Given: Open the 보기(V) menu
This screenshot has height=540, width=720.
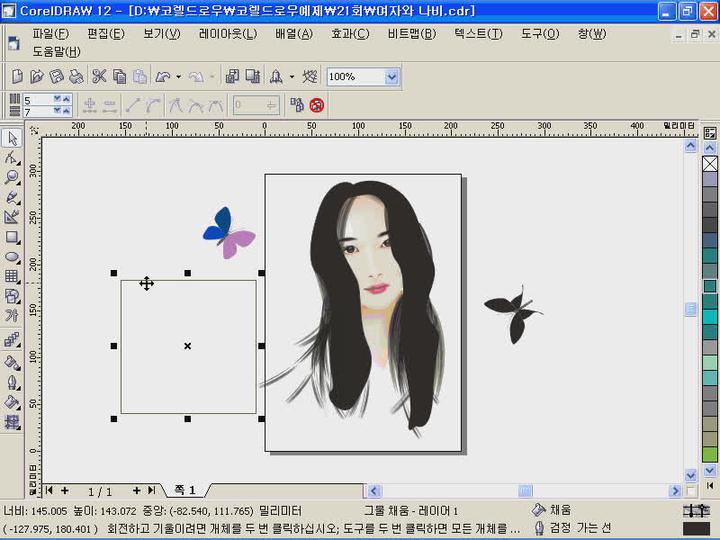Looking at the screenshot, I should [x=162, y=34].
